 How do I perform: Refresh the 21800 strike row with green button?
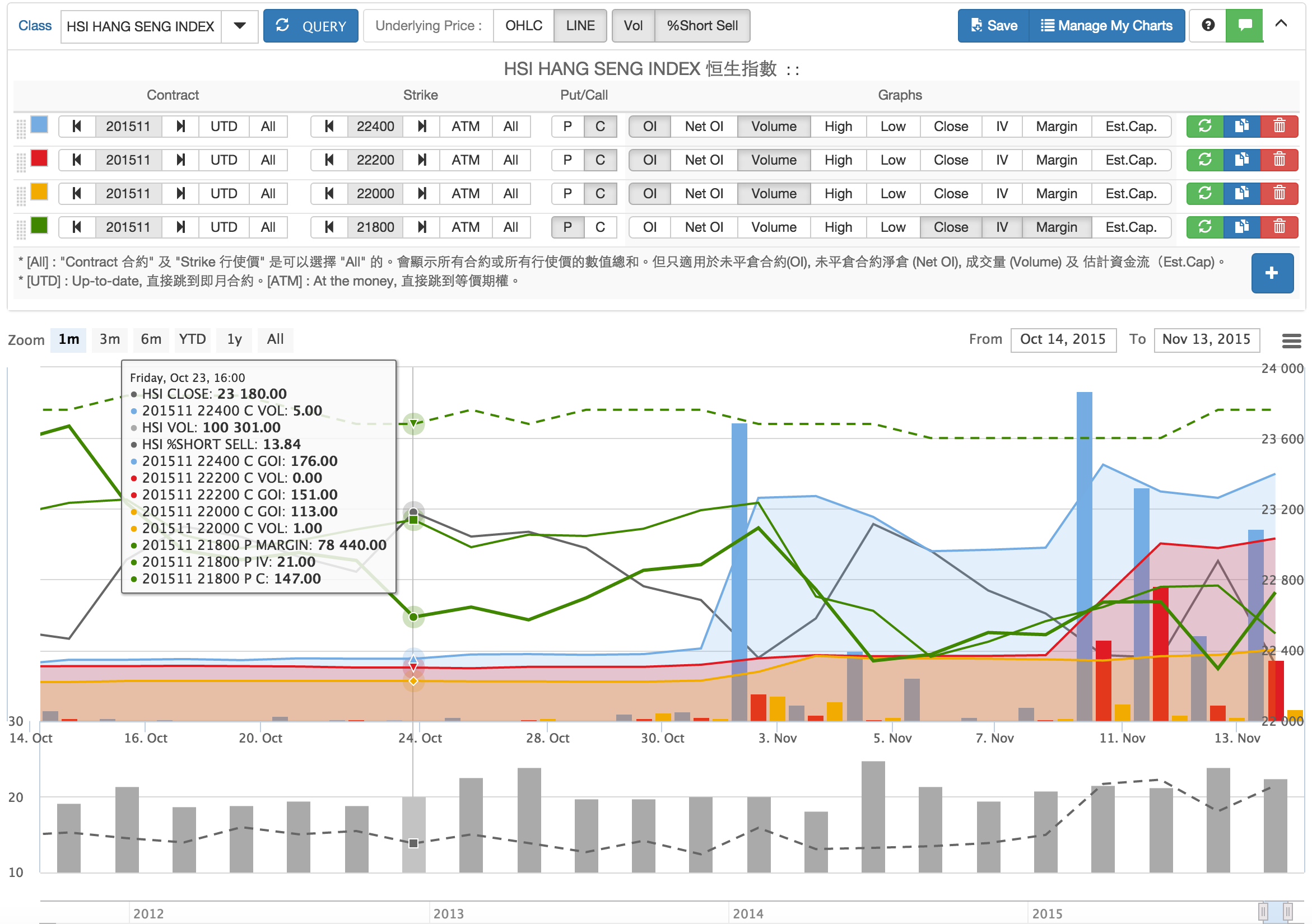tap(1204, 227)
